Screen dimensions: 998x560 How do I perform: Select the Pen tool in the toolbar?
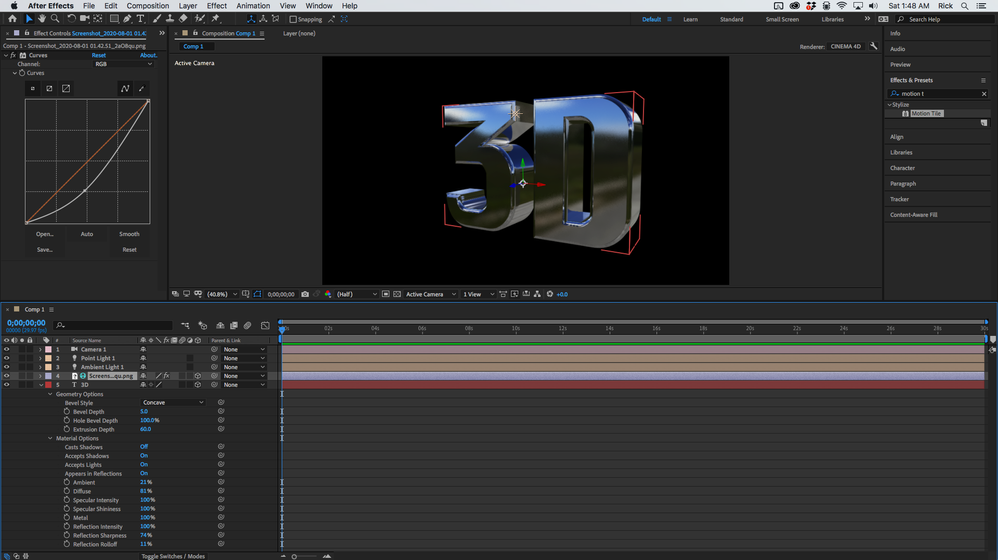[x=127, y=19]
